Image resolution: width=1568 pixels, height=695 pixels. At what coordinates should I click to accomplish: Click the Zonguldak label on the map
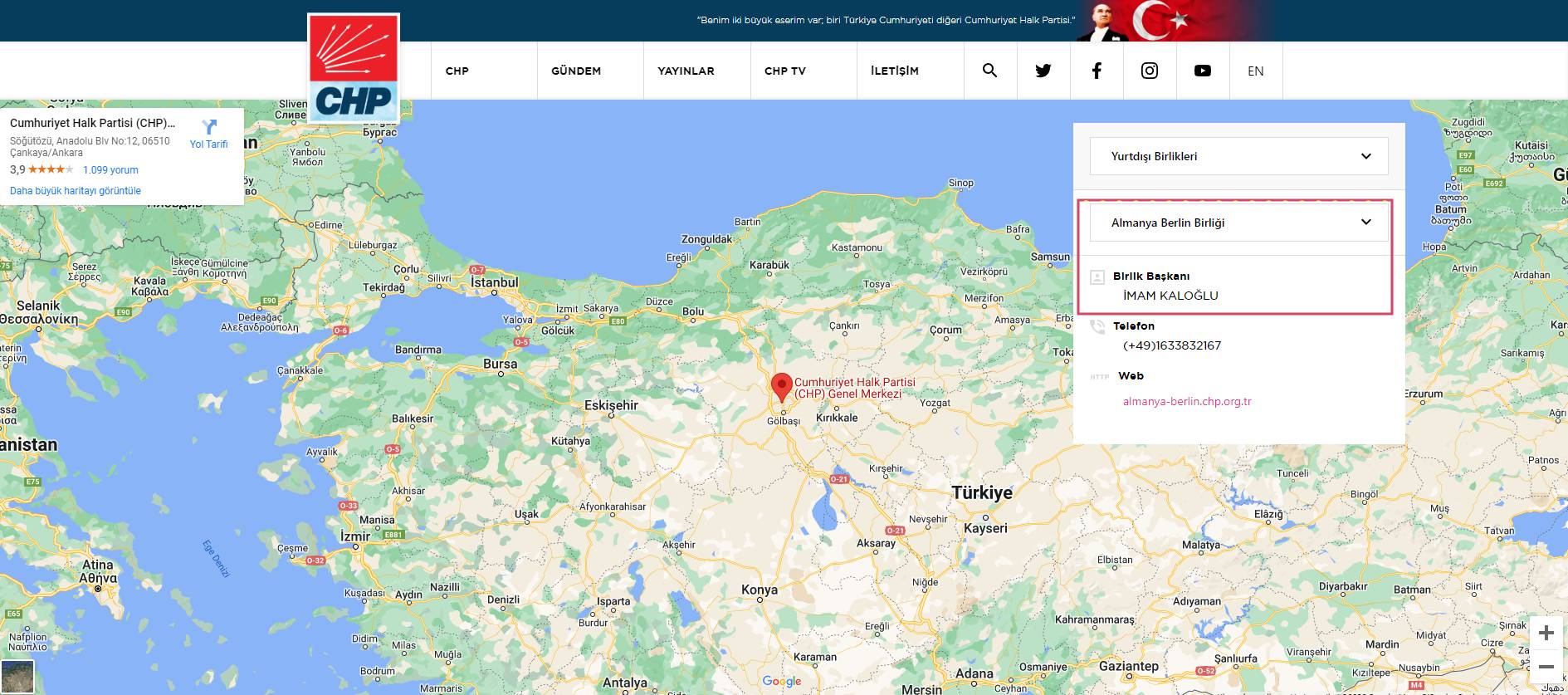(707, 239)
